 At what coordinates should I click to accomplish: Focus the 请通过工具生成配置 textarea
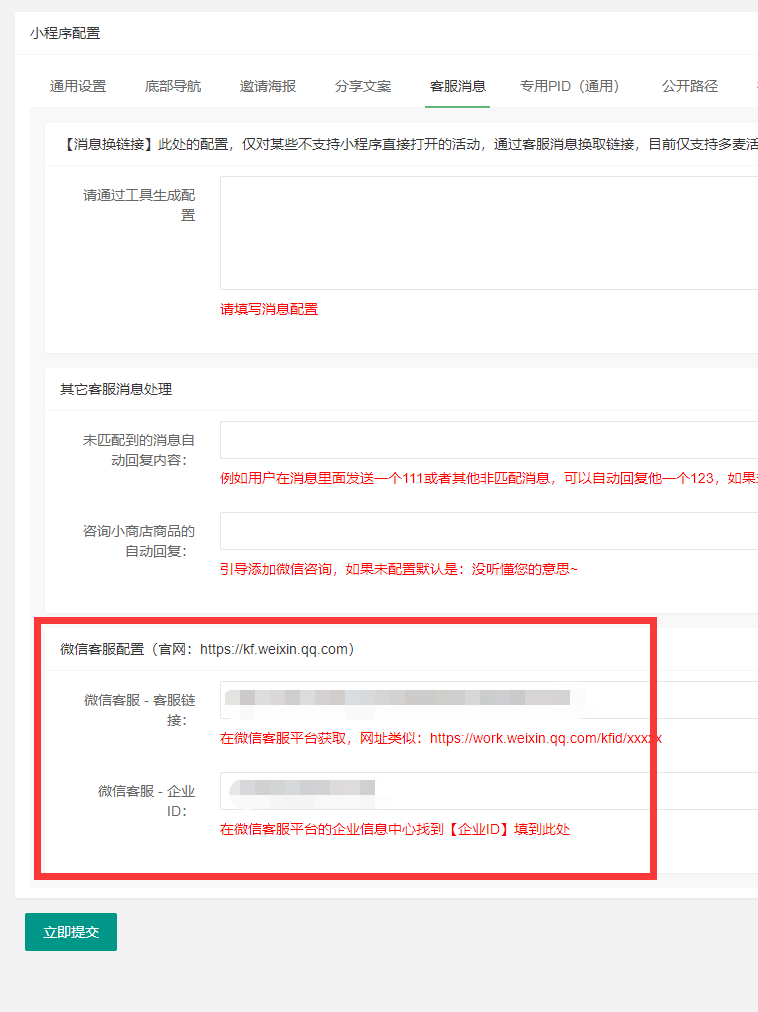(489, 233)
